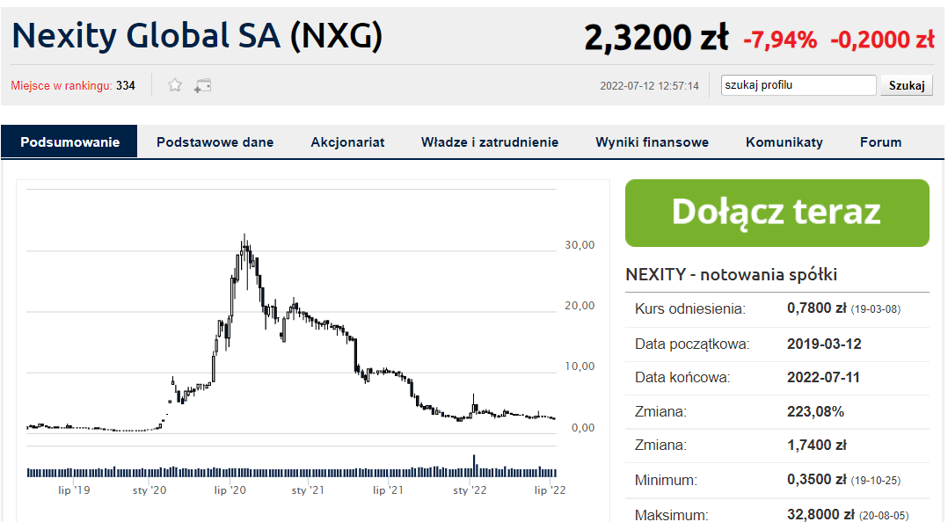Click the sty '21 label on time axis
The width and height of the screenshot is (948, 522).
308,490
